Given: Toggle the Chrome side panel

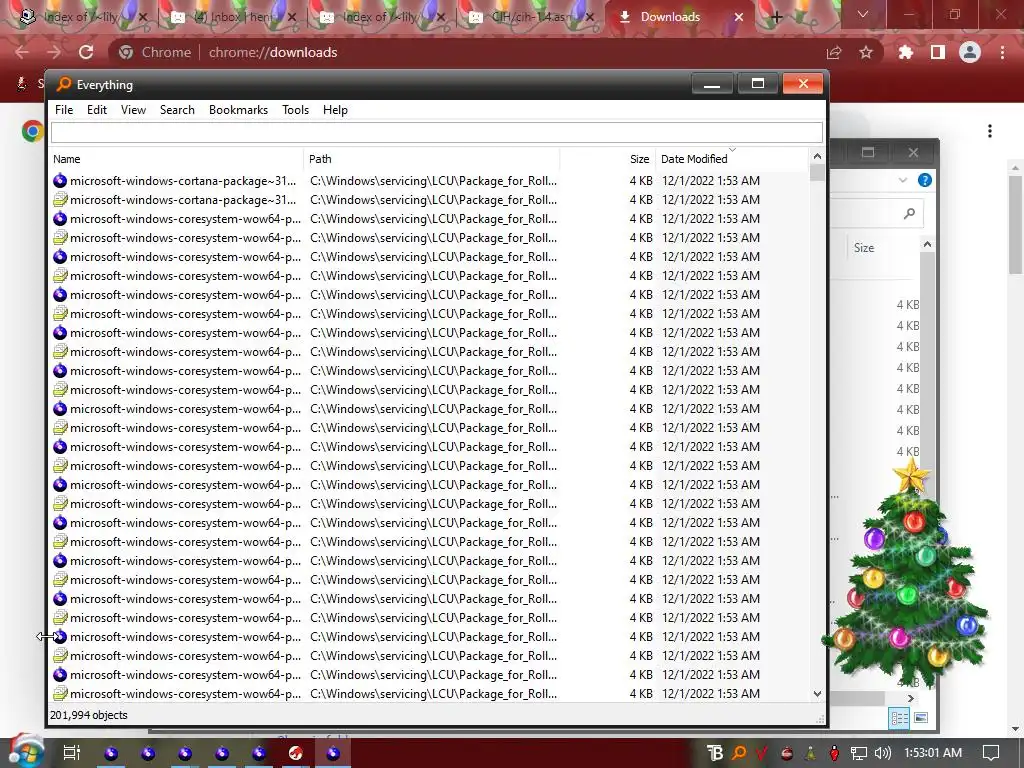Looking at the screenshot, I should pyautogui.click(x=938, y=52).
